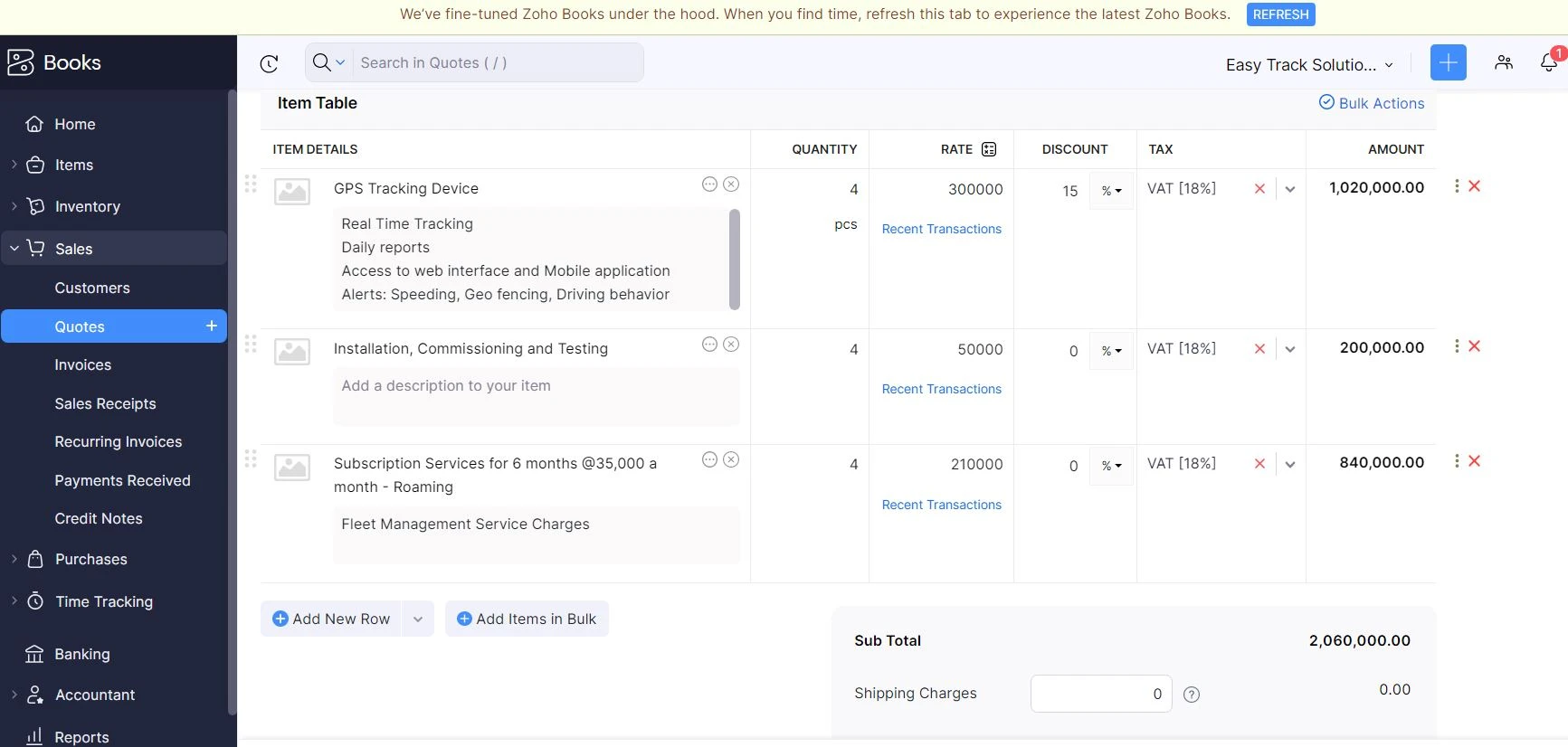Go to Customers in the sidebar
1568x747 pixels.
(92, 288)
